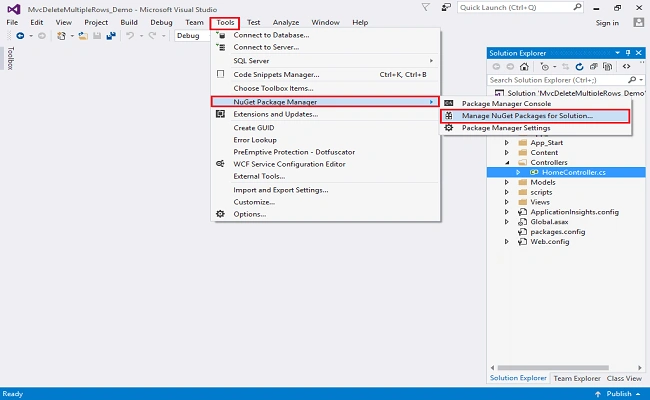650x400 pixels.
Task: Select ApplicationInsights.config in tree
Action: [575, 212]
